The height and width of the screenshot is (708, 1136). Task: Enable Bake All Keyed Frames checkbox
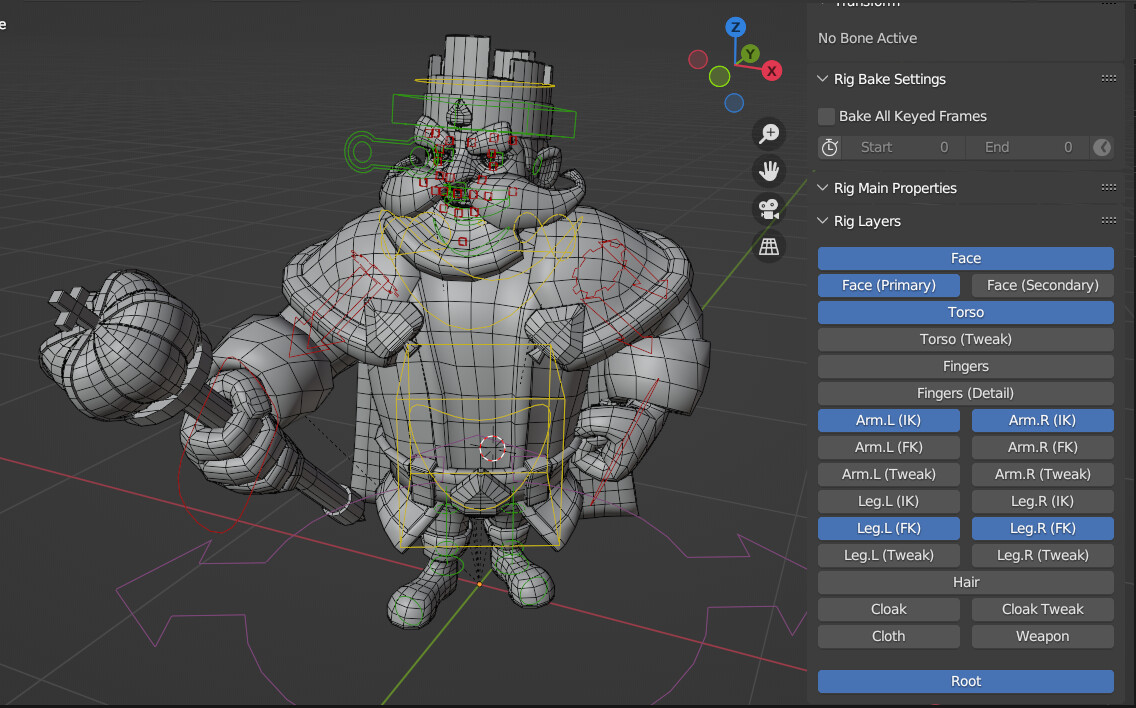(827, 116)
